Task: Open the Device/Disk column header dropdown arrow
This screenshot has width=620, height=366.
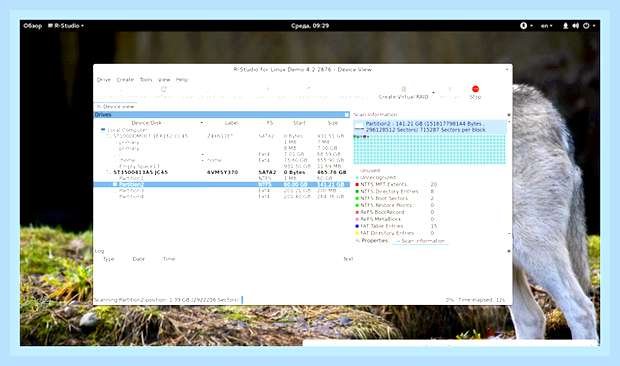Action: tap(202, 123)
